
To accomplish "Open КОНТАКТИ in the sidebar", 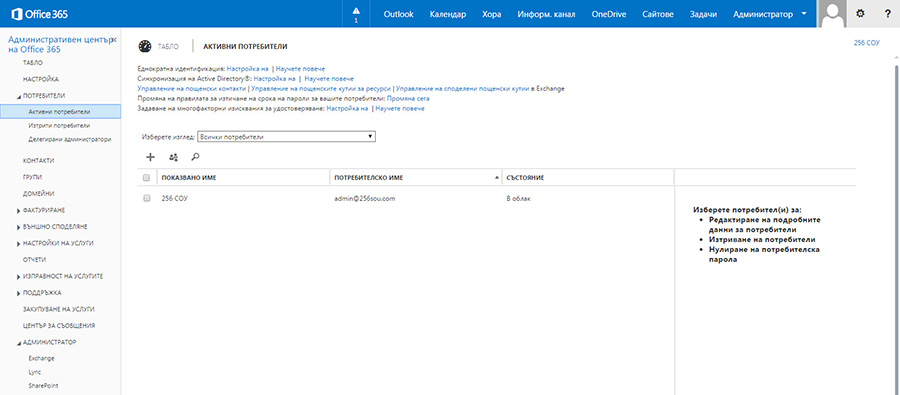I will point(38,161).
